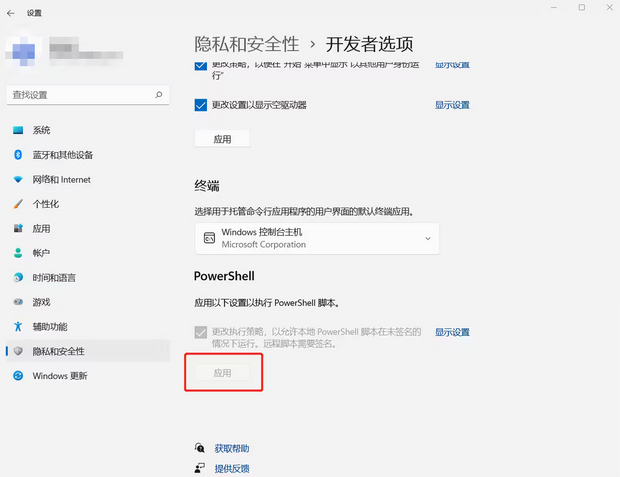Click the PowerShell section heading
The height and width of the screenshot is (477, 620).
[224, 276]
